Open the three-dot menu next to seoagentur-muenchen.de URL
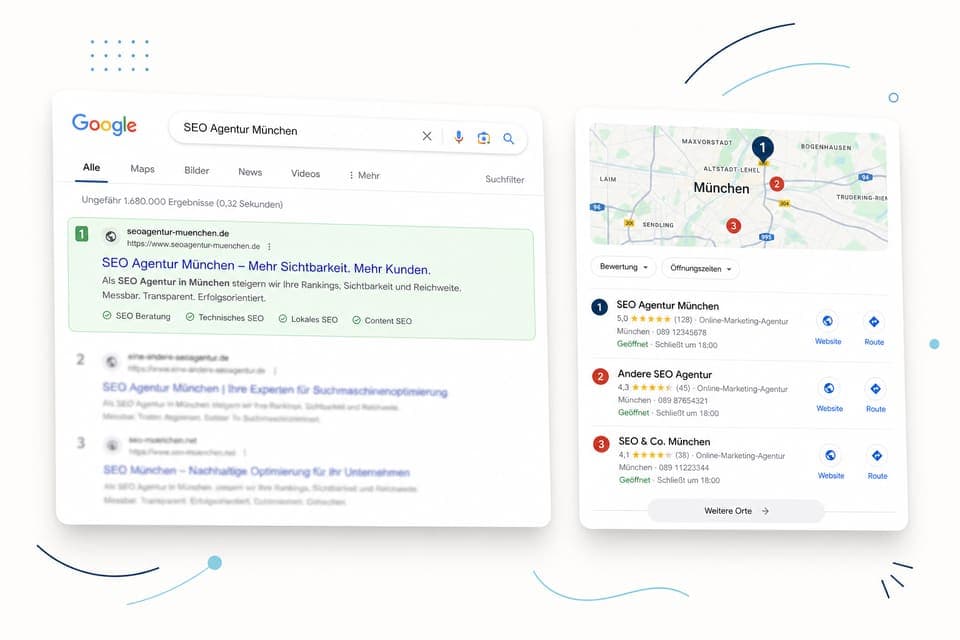This screenshot has height=640, width=960. click(269, 246)
